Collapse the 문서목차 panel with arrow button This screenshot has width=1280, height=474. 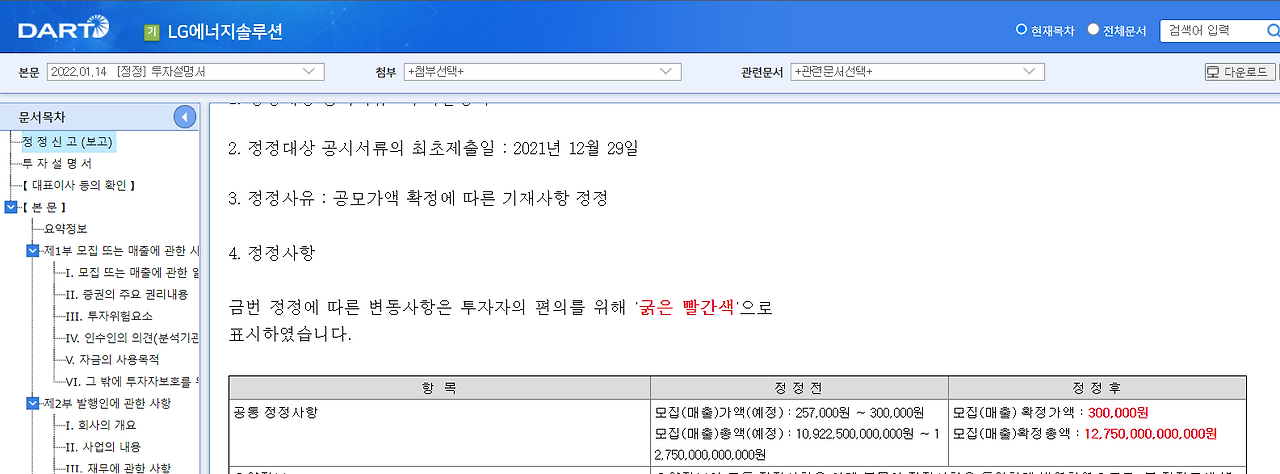(185, 117)
